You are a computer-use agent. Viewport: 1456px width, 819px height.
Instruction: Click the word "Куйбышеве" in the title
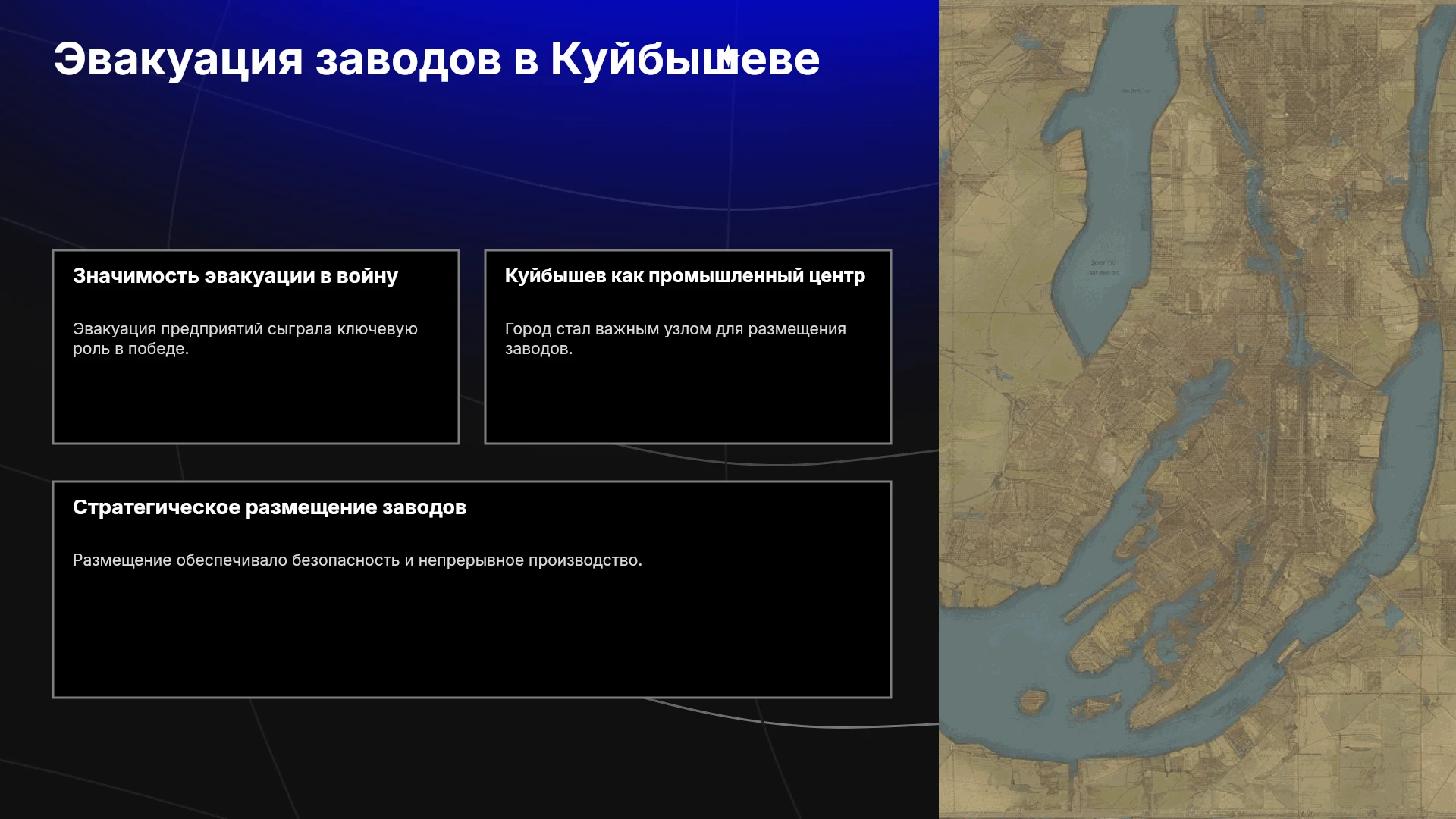685,59
